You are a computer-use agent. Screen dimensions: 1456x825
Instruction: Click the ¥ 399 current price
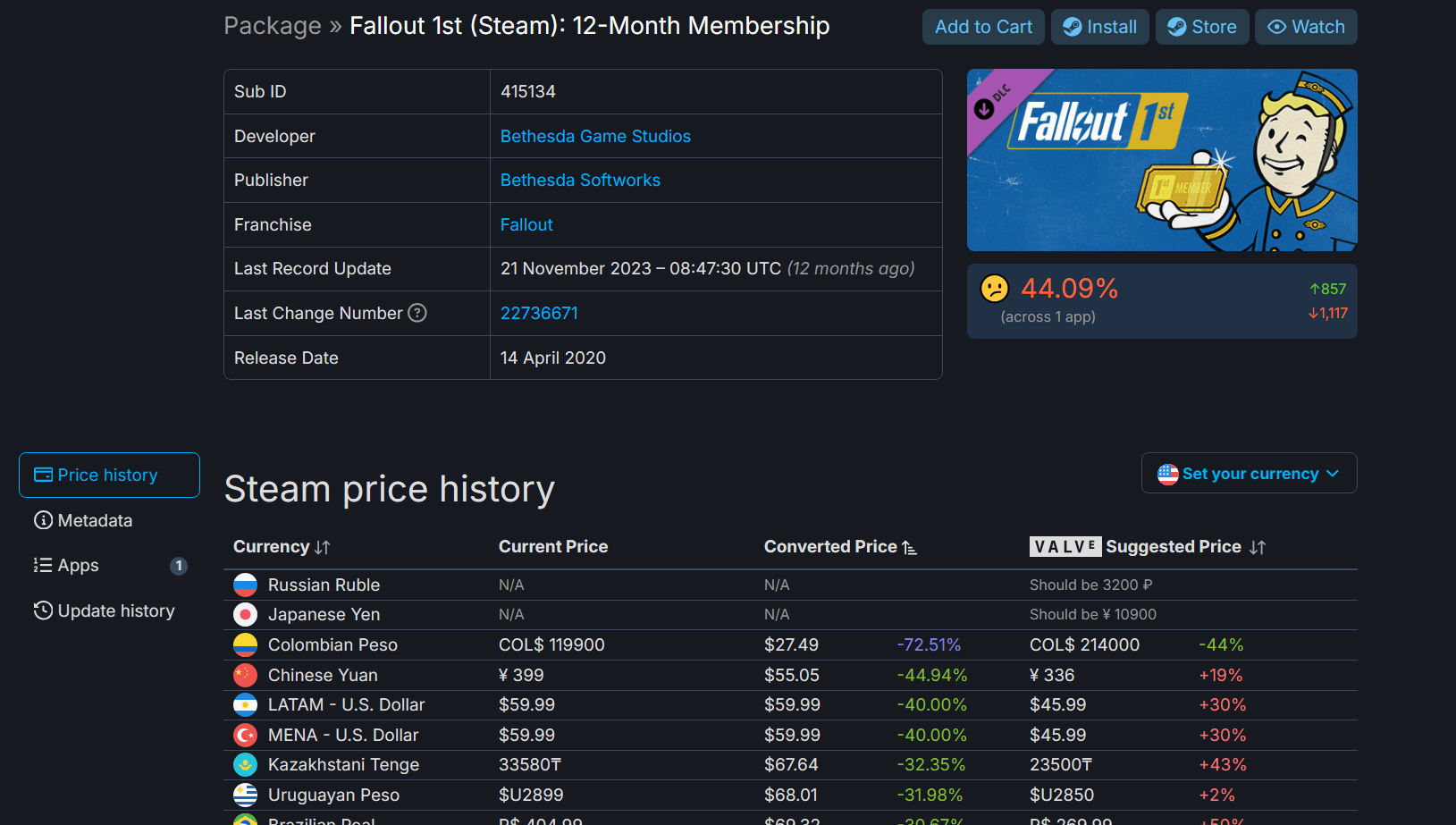(x=521, y=675)
